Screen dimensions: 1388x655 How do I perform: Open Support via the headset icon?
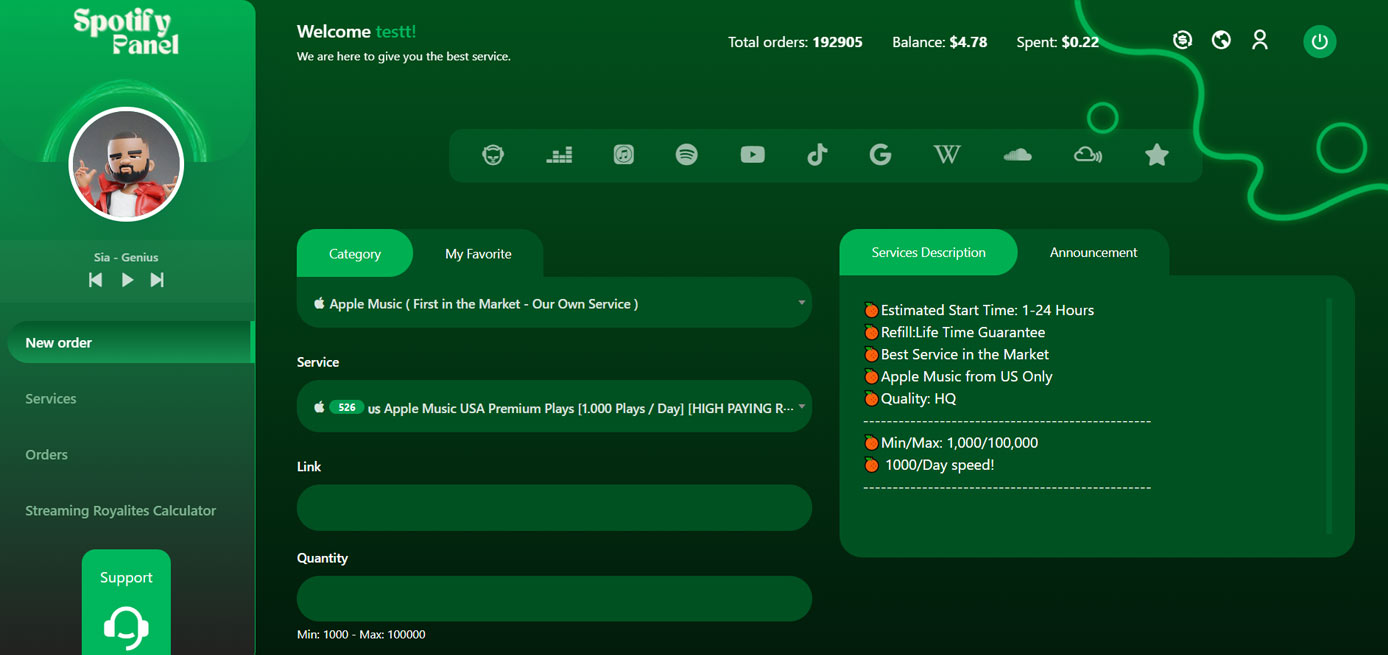(126, 628)
